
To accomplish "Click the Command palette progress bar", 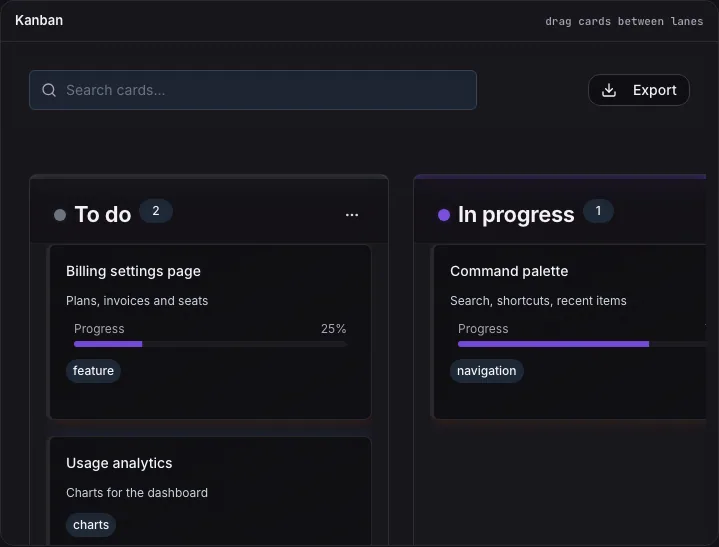I will 582,344.
